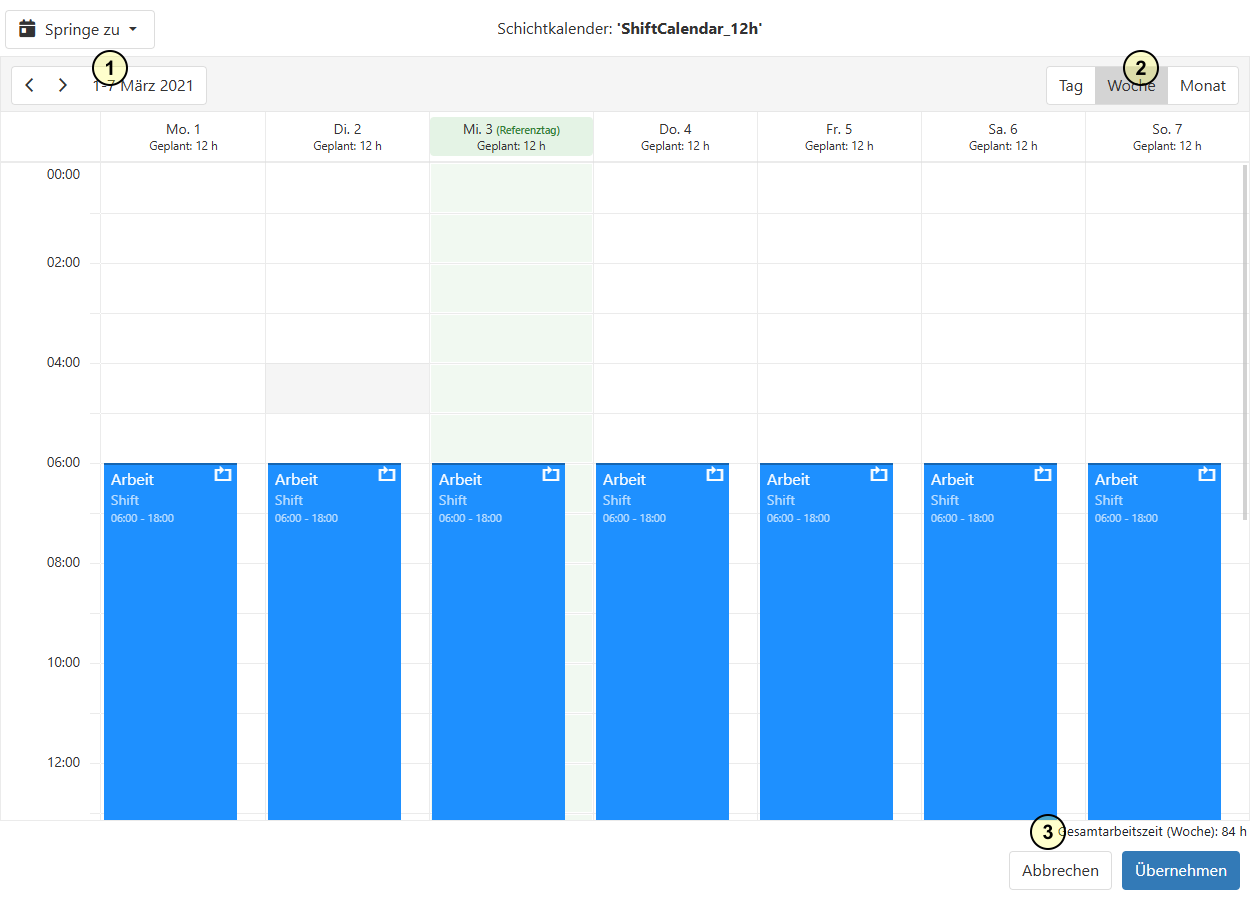This screenshot has width=1250, height=900.
Task: Click the calendar vertical scrollbar
Action: (1245, 342)
